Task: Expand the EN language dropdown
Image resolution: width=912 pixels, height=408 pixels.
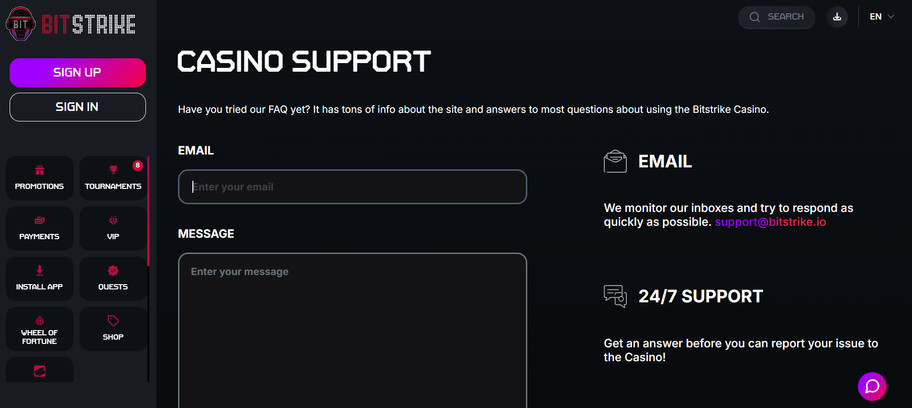Action: (x=881, y=17)
